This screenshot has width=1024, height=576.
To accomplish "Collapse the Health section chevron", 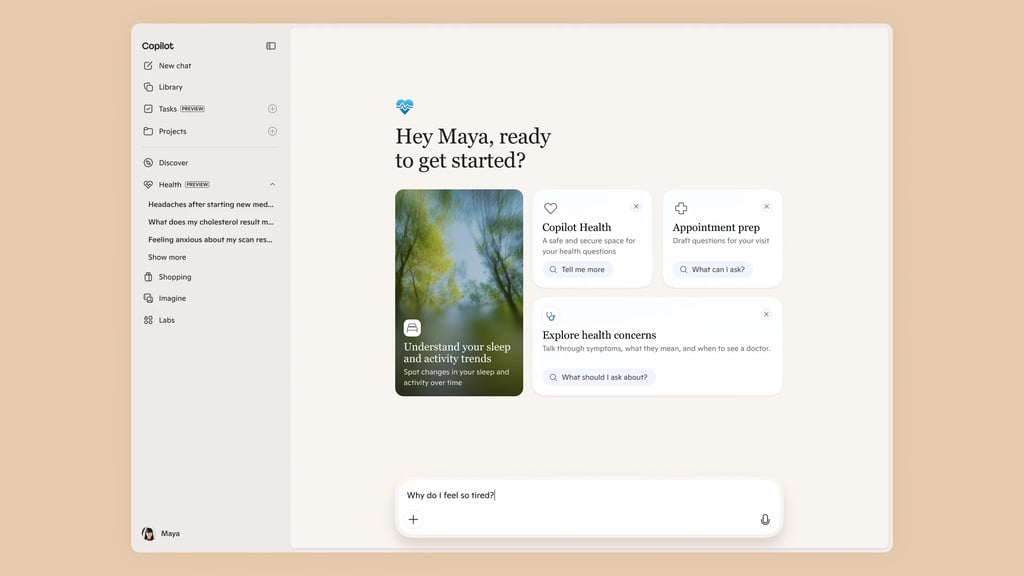I will 272,185.
